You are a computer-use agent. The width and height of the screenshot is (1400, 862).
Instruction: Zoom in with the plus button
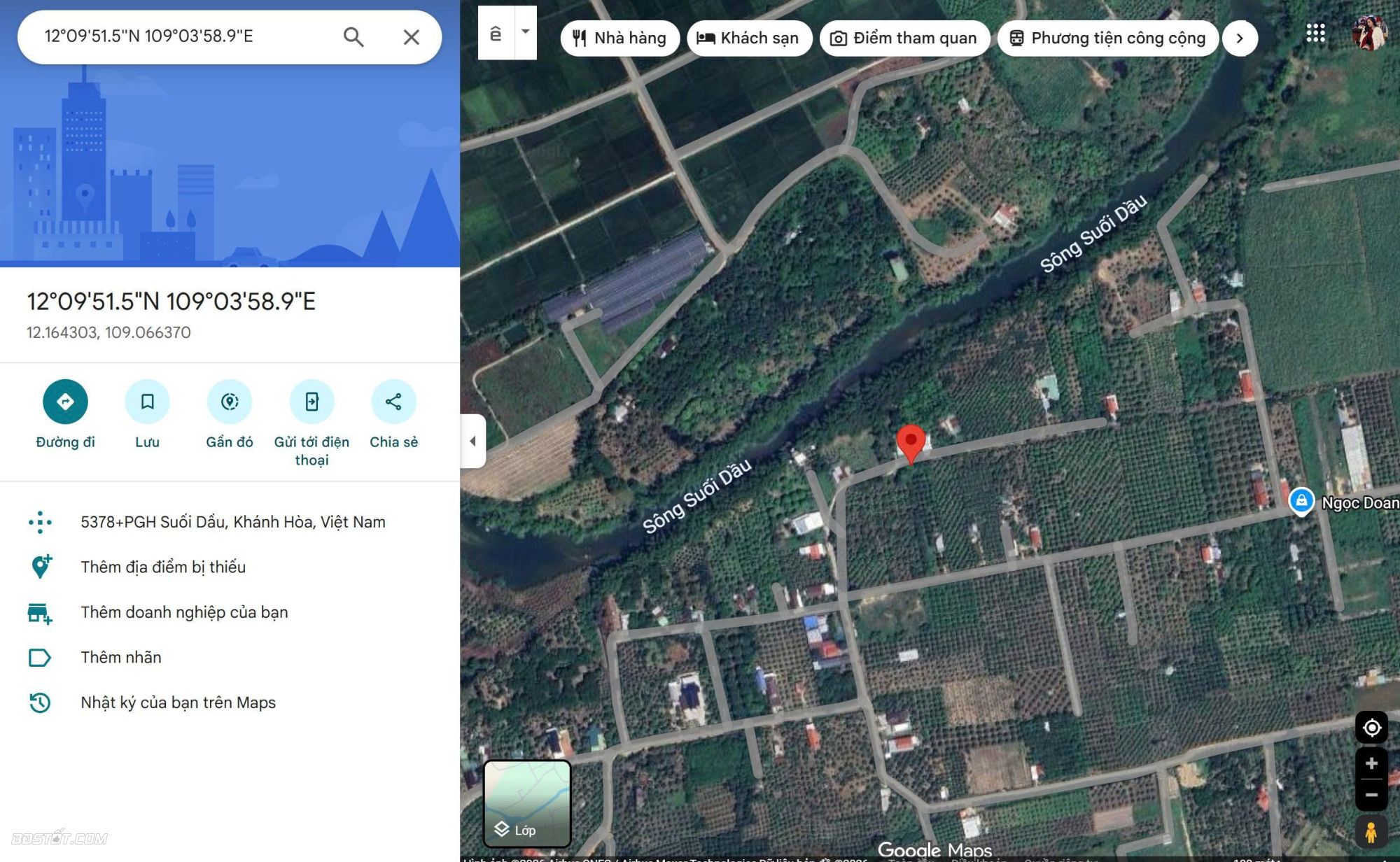[x=1371, y=763]
